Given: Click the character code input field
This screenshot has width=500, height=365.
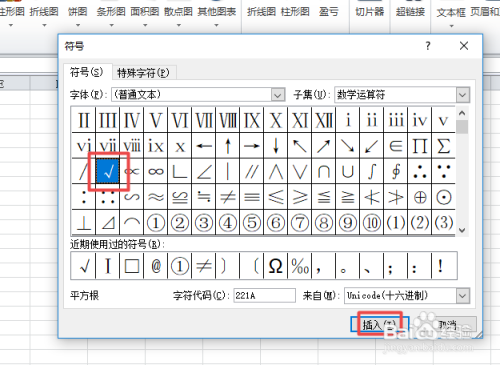Looking at the screenshot, I should click(x=264, y=296).
